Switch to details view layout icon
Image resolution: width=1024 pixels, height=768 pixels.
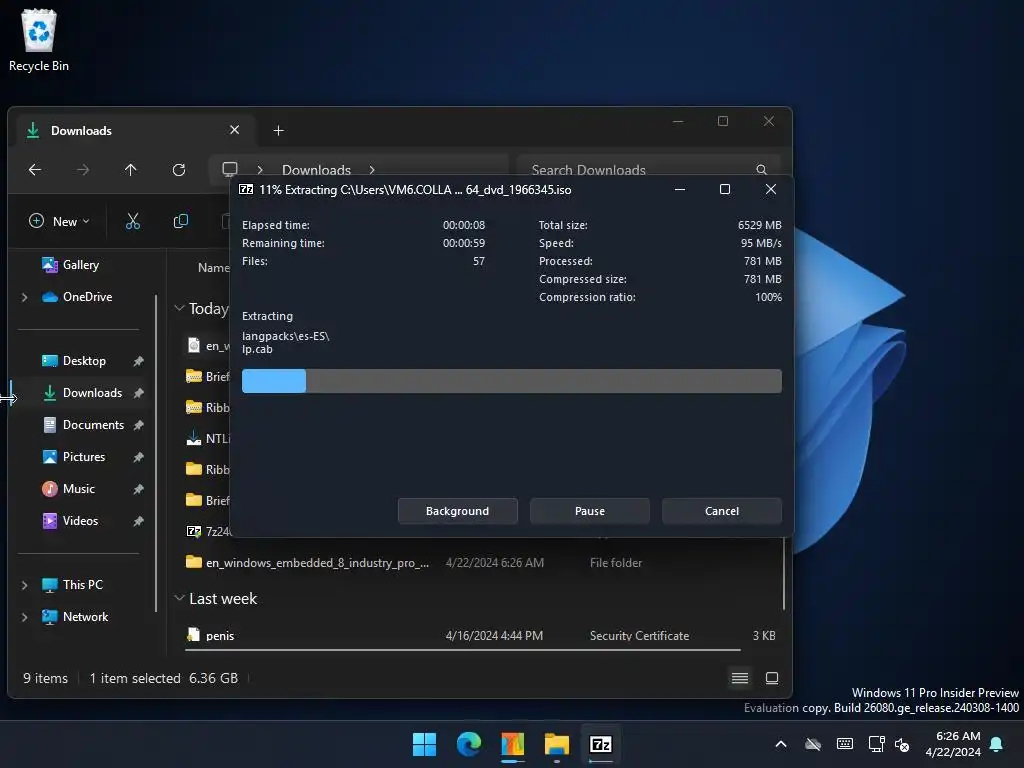(740, 678)
